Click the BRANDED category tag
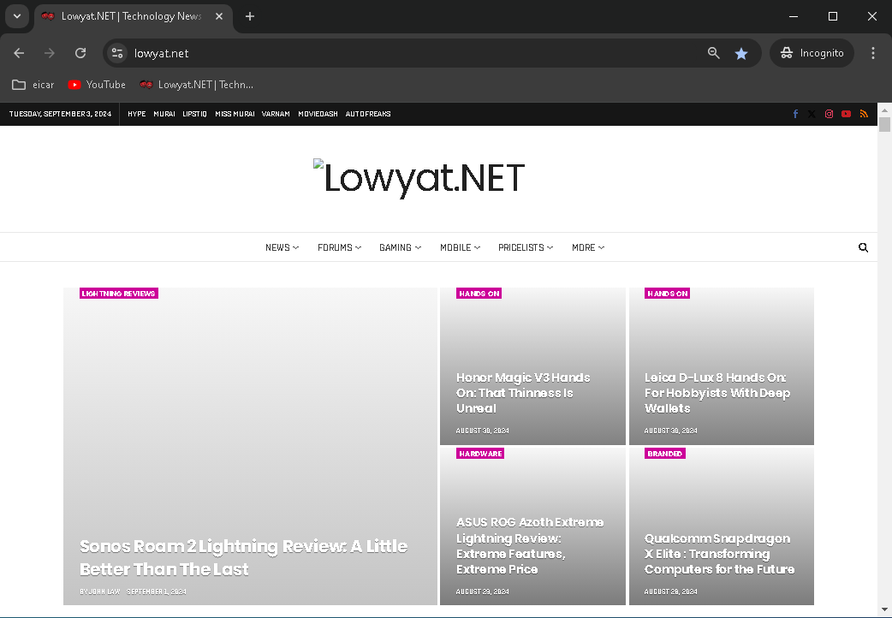The height and width of the screenshot is (618, 892). point(664,454)
